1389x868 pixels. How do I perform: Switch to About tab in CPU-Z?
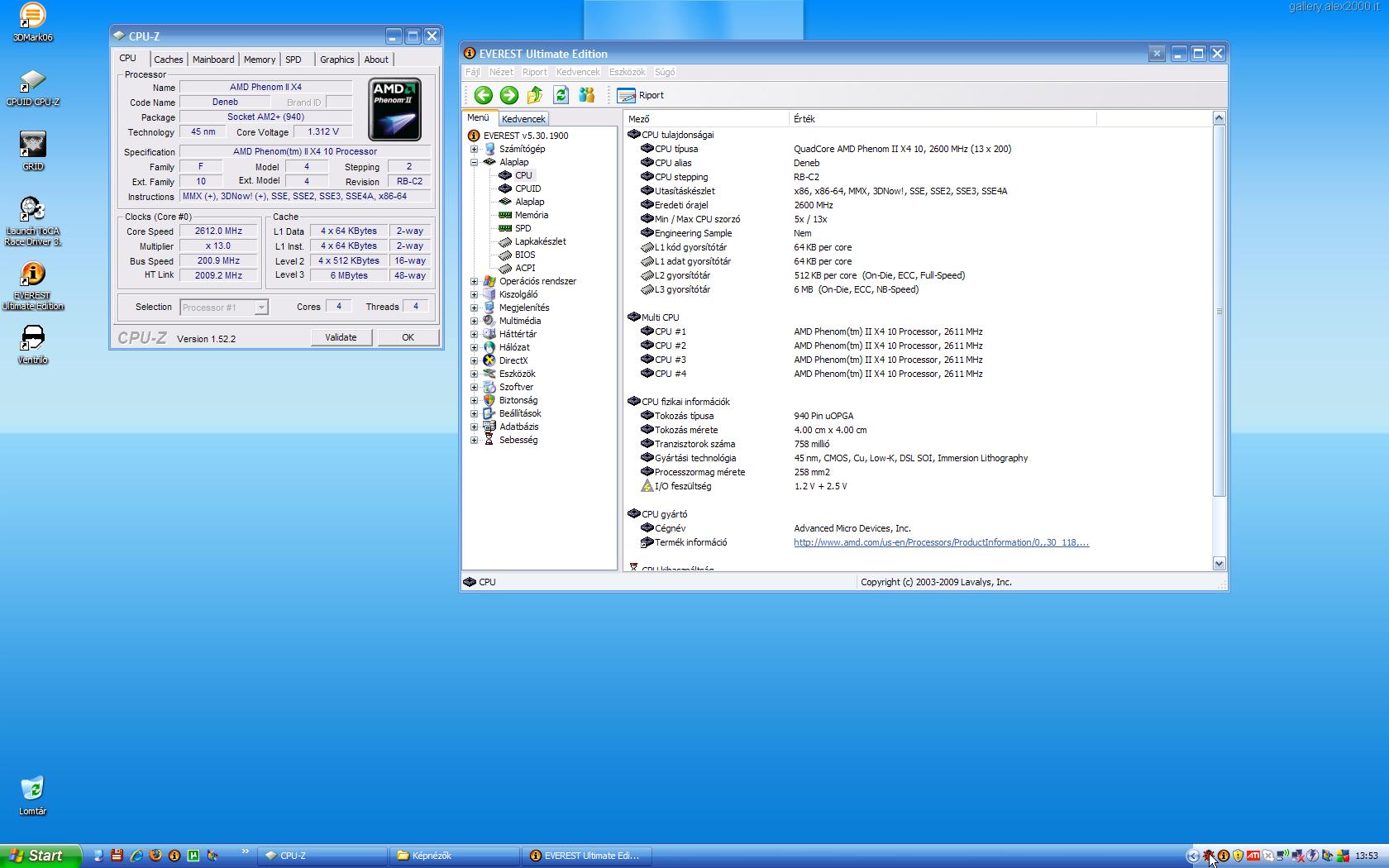tap(376, 60)
